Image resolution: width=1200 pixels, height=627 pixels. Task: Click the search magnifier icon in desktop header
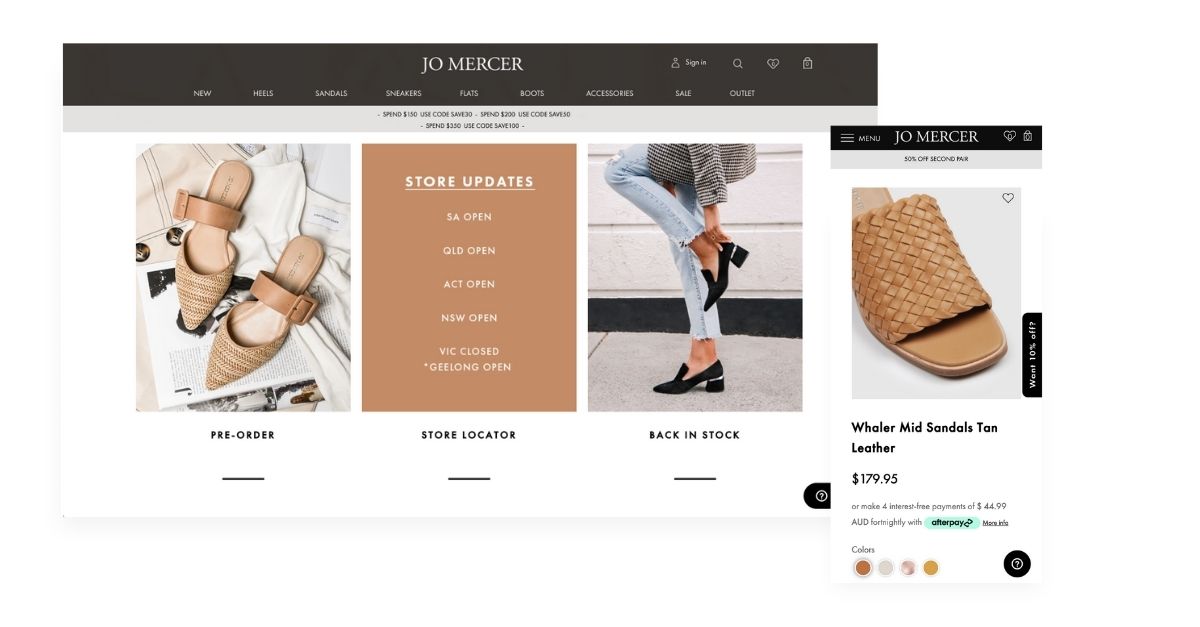(738, 64)
